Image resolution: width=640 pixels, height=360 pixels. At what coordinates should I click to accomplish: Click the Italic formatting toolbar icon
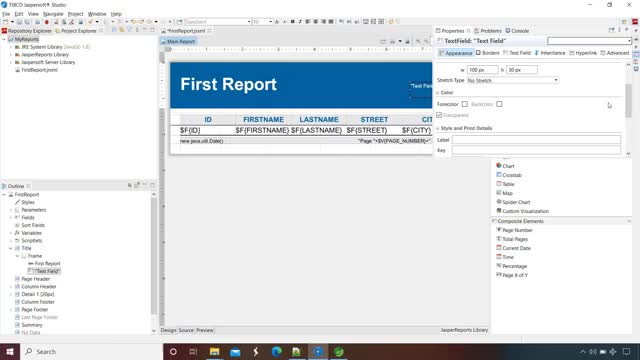click(300, 22)
